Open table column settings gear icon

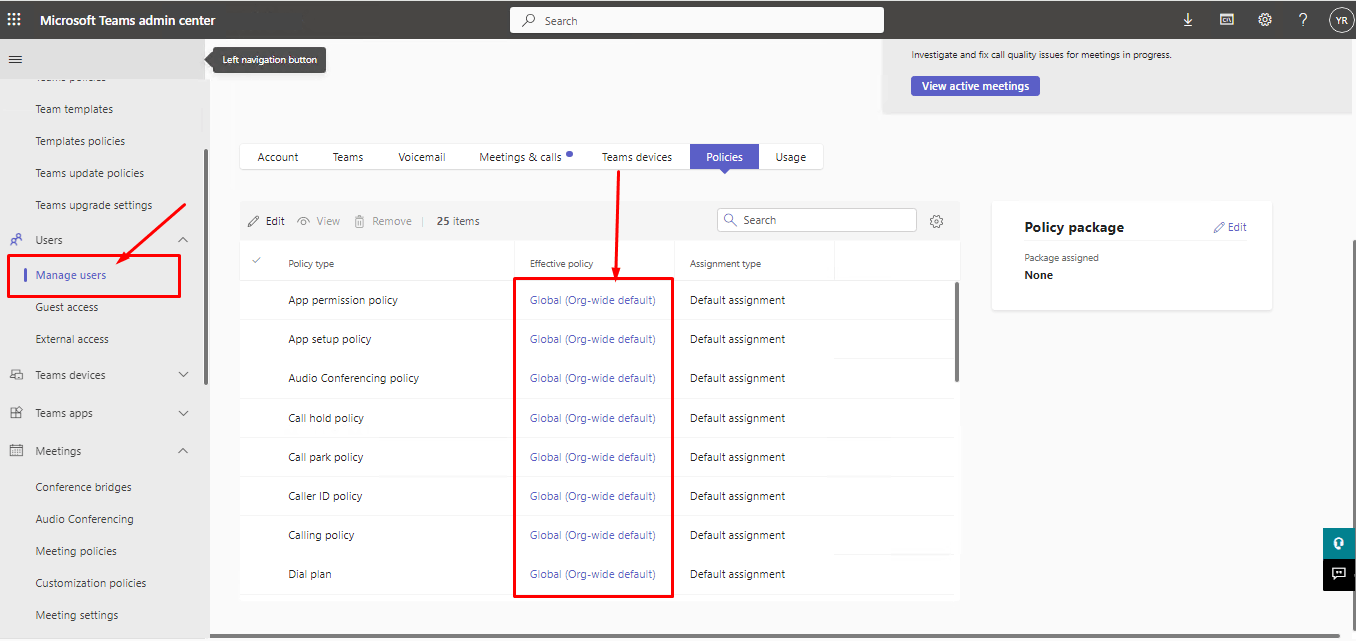tap(936, 221)
